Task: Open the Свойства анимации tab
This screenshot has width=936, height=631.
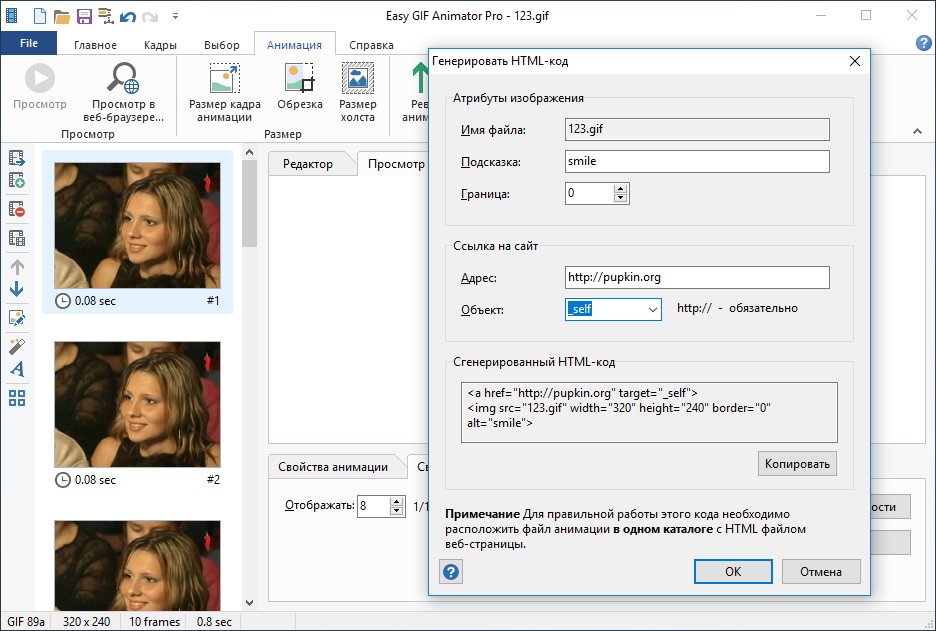Action: (x=333, y=467)
